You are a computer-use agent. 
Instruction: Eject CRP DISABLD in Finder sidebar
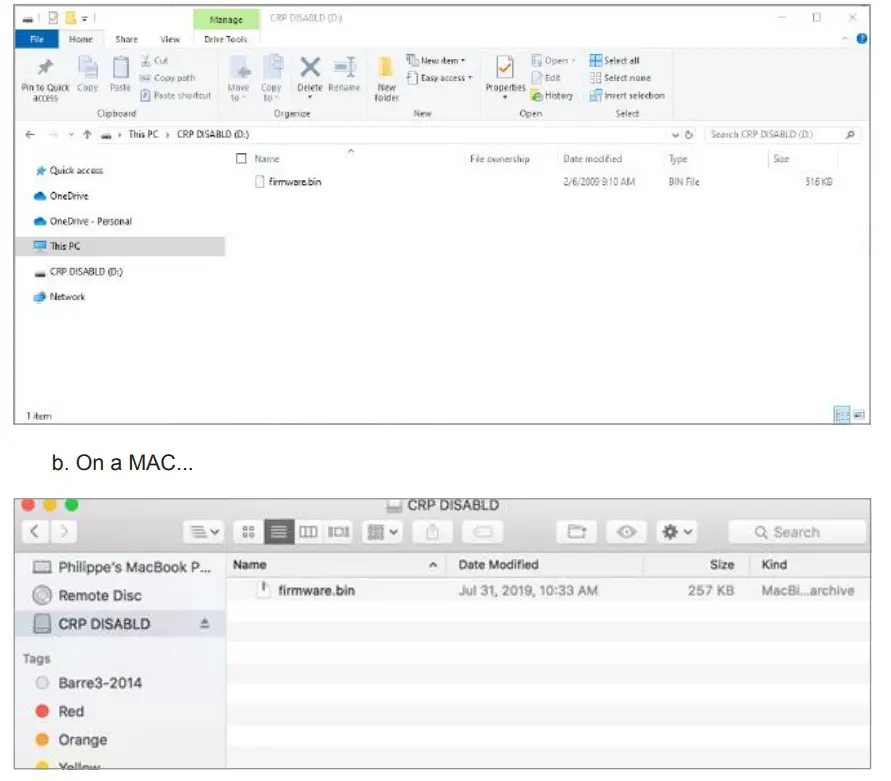pyautogui.click(x=205, y=624)
